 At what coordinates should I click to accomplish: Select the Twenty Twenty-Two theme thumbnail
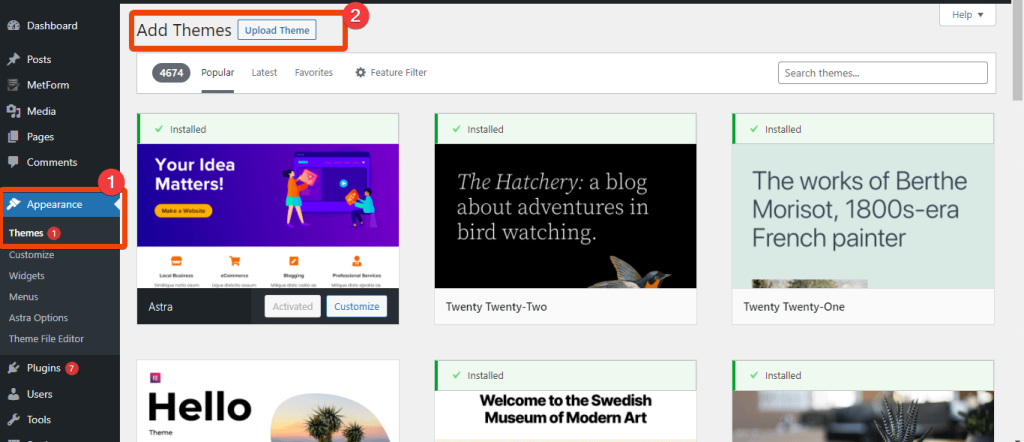pos(565,215)
